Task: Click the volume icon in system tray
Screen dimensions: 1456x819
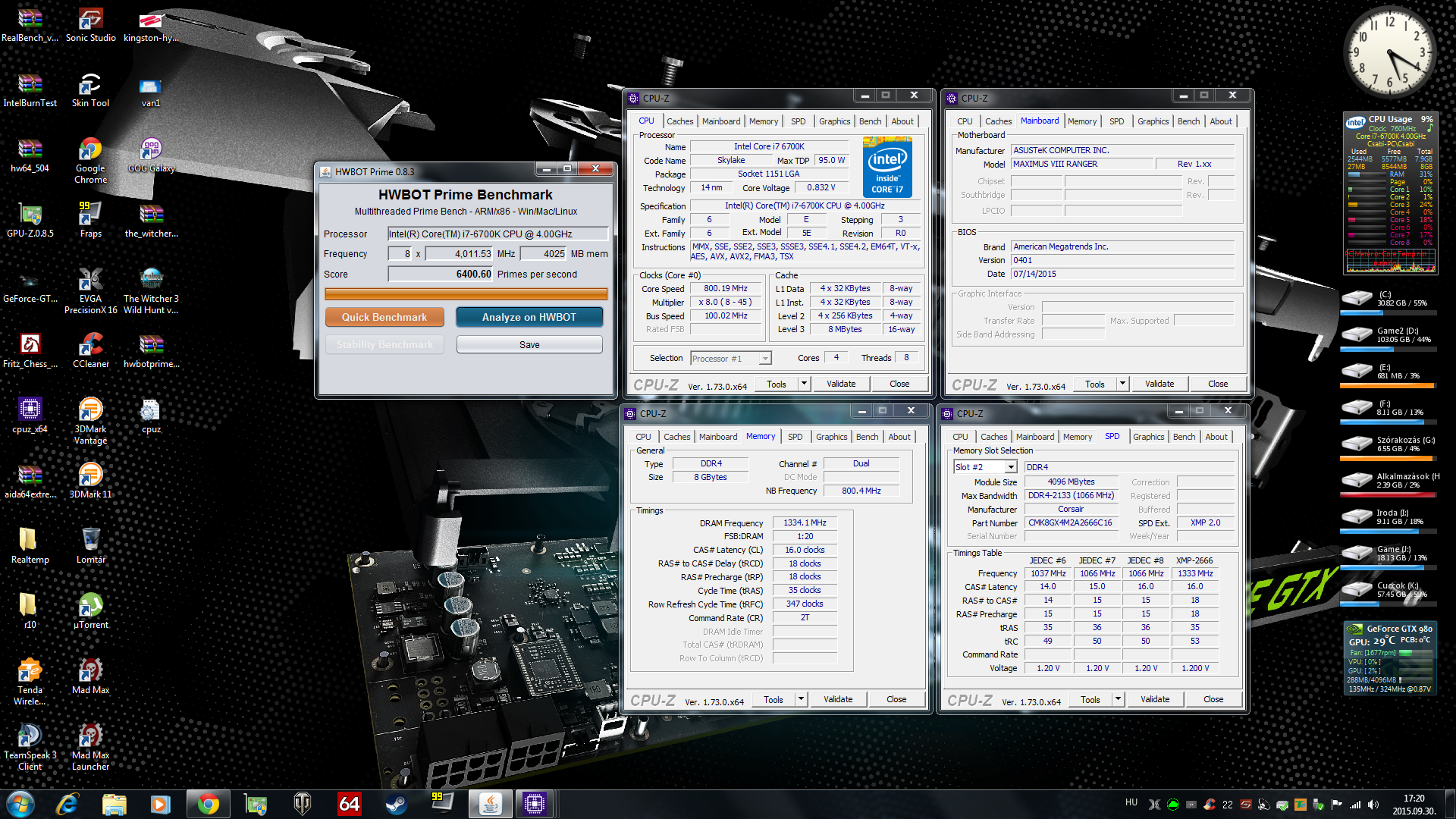Action: [x=1373, y=805]
